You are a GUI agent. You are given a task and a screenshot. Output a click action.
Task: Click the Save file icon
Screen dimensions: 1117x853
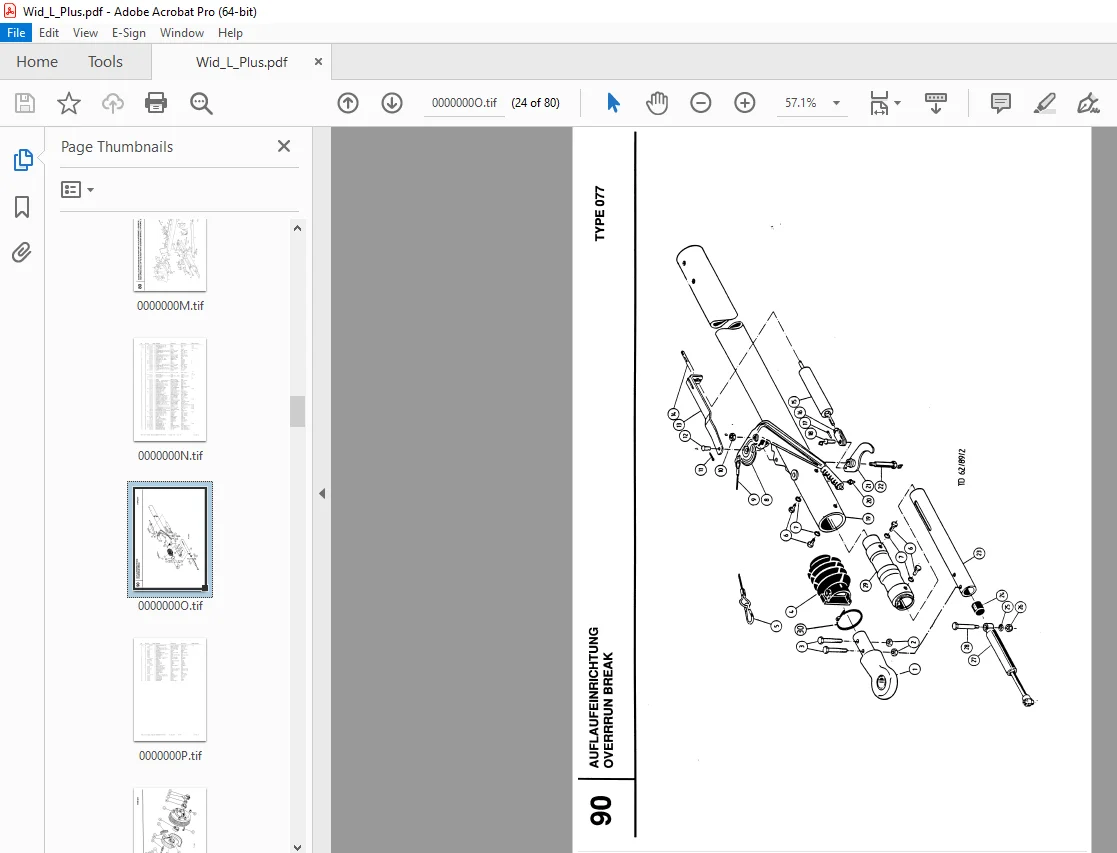[25, 103]
